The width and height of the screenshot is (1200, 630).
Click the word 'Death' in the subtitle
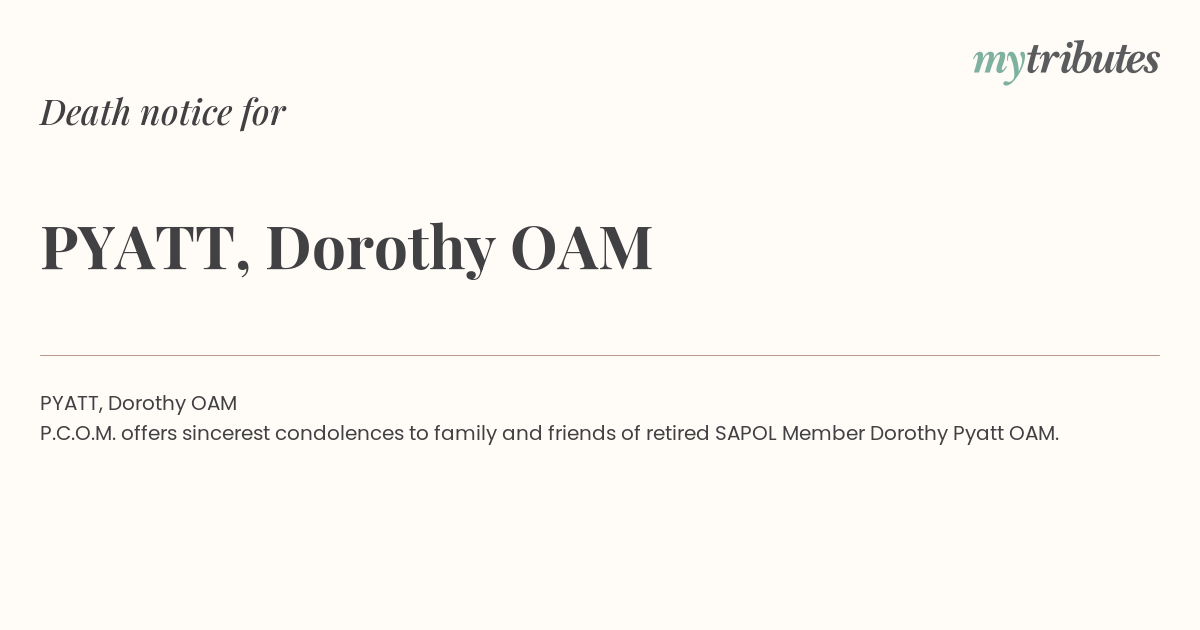click(85, 112)
